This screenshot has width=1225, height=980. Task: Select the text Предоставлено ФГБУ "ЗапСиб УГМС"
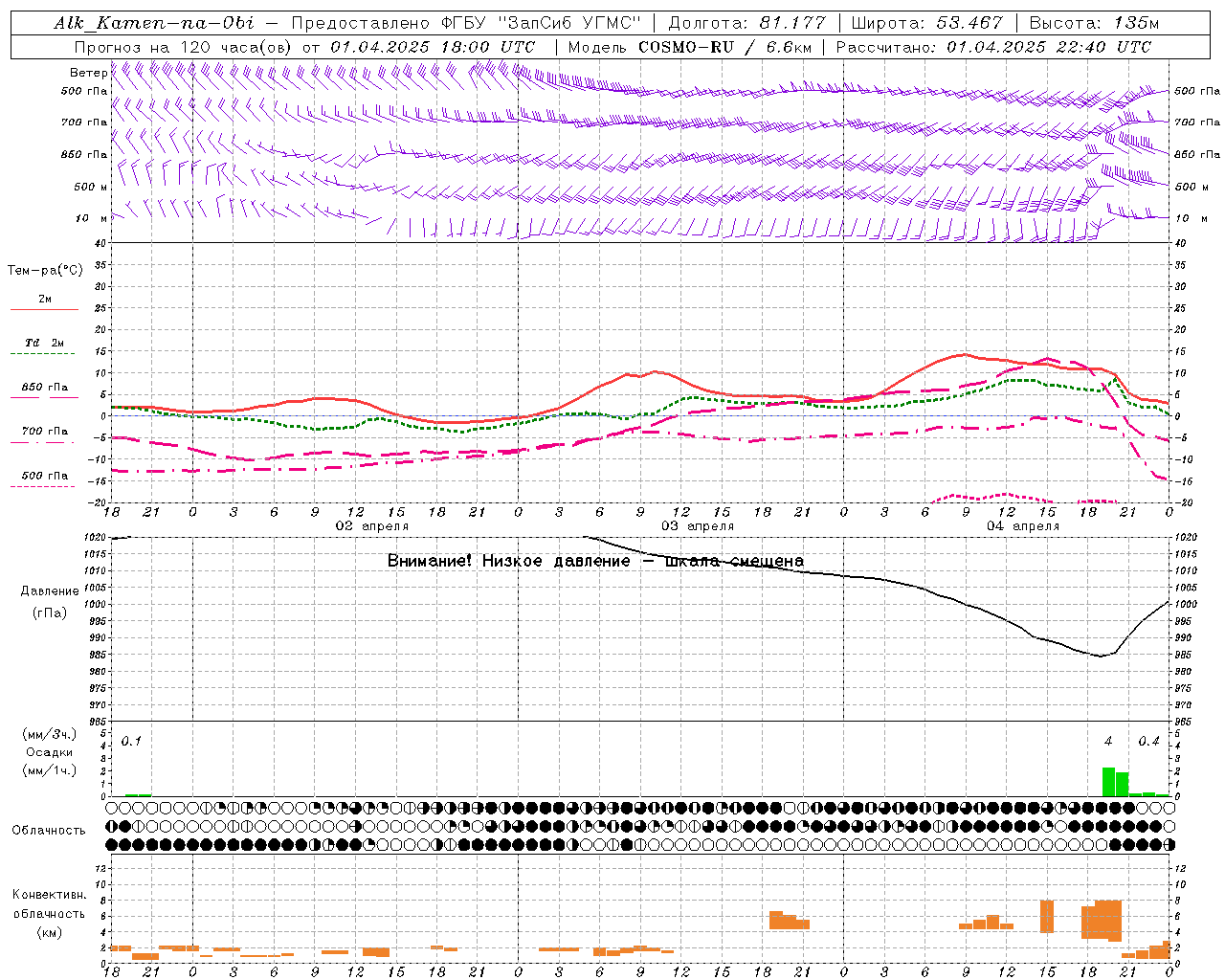tap(466, 23)
